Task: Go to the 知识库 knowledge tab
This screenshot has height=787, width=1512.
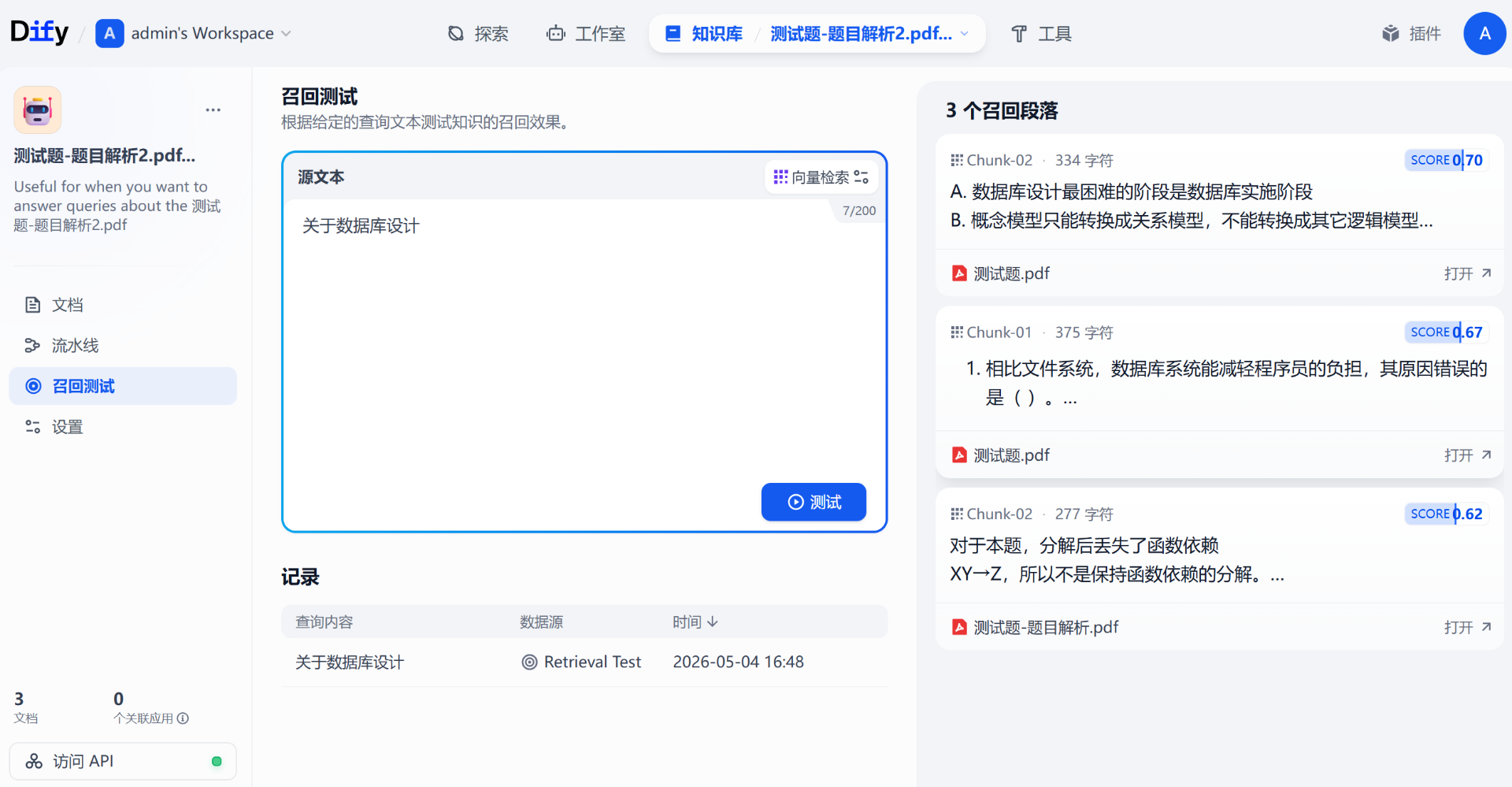Action: pos(705,34)
